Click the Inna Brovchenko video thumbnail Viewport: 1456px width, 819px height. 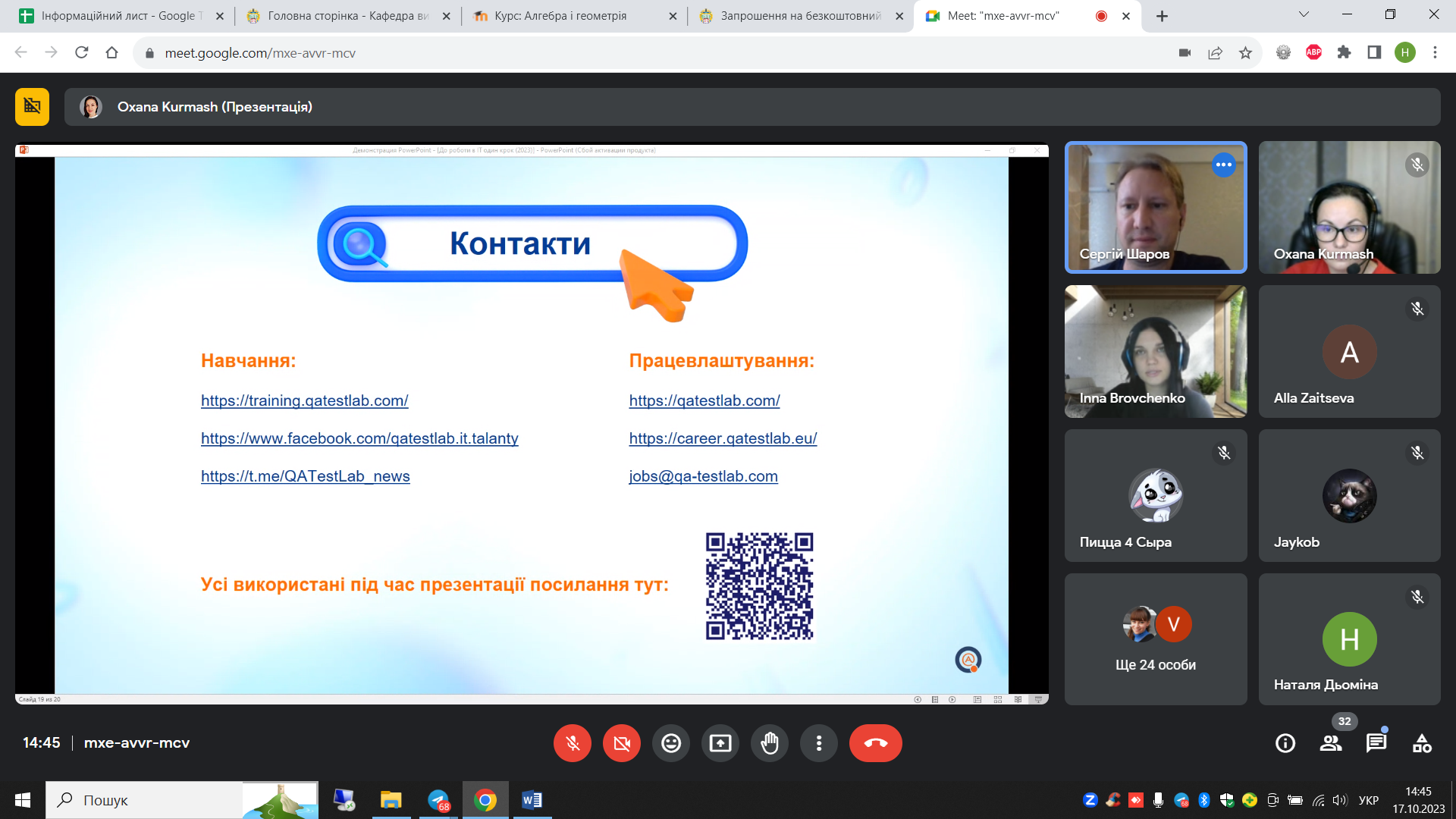point(1155,351)
